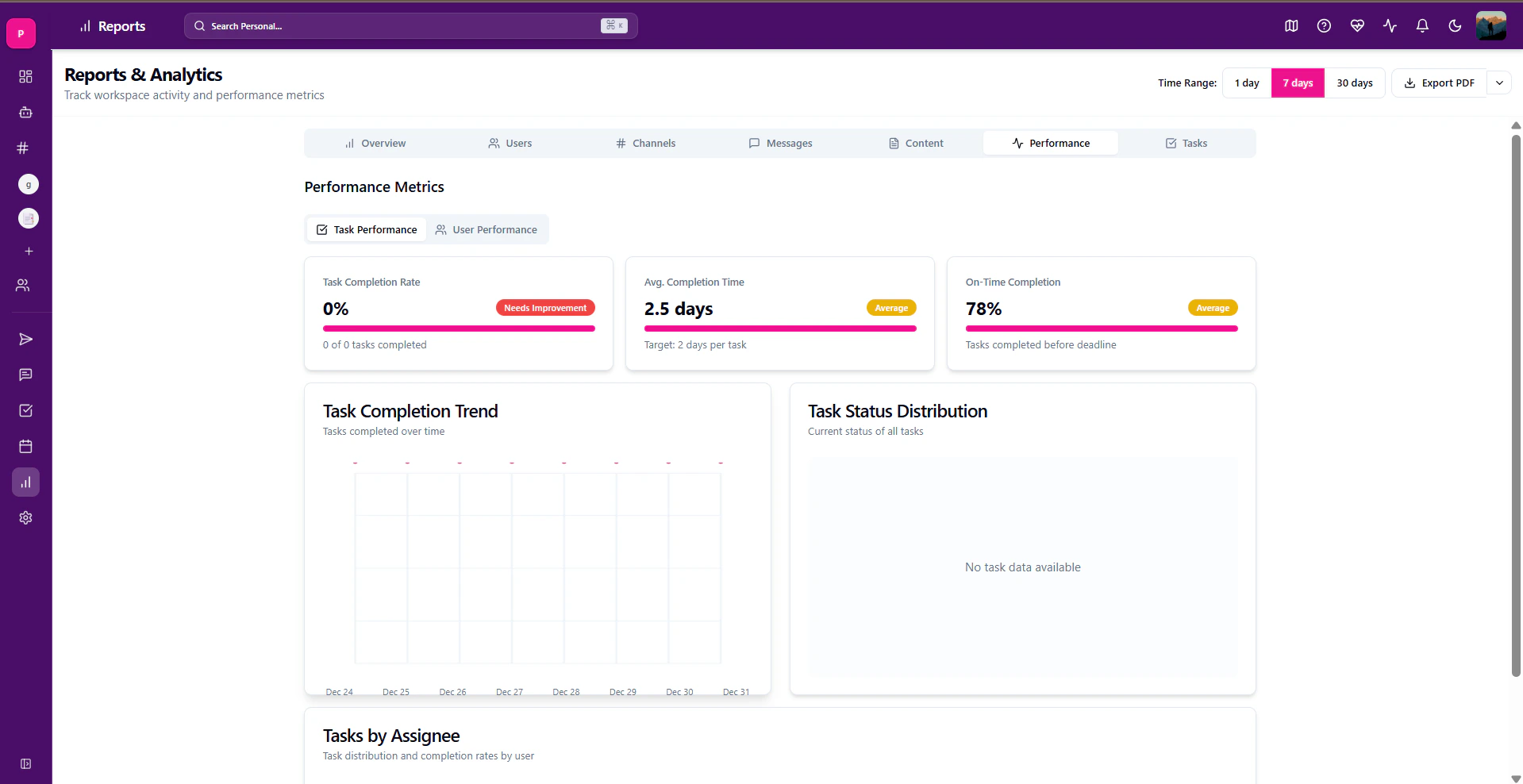
Task: Click the 'Dec 31' axis label on trend chart
Action: coord(736,692)
